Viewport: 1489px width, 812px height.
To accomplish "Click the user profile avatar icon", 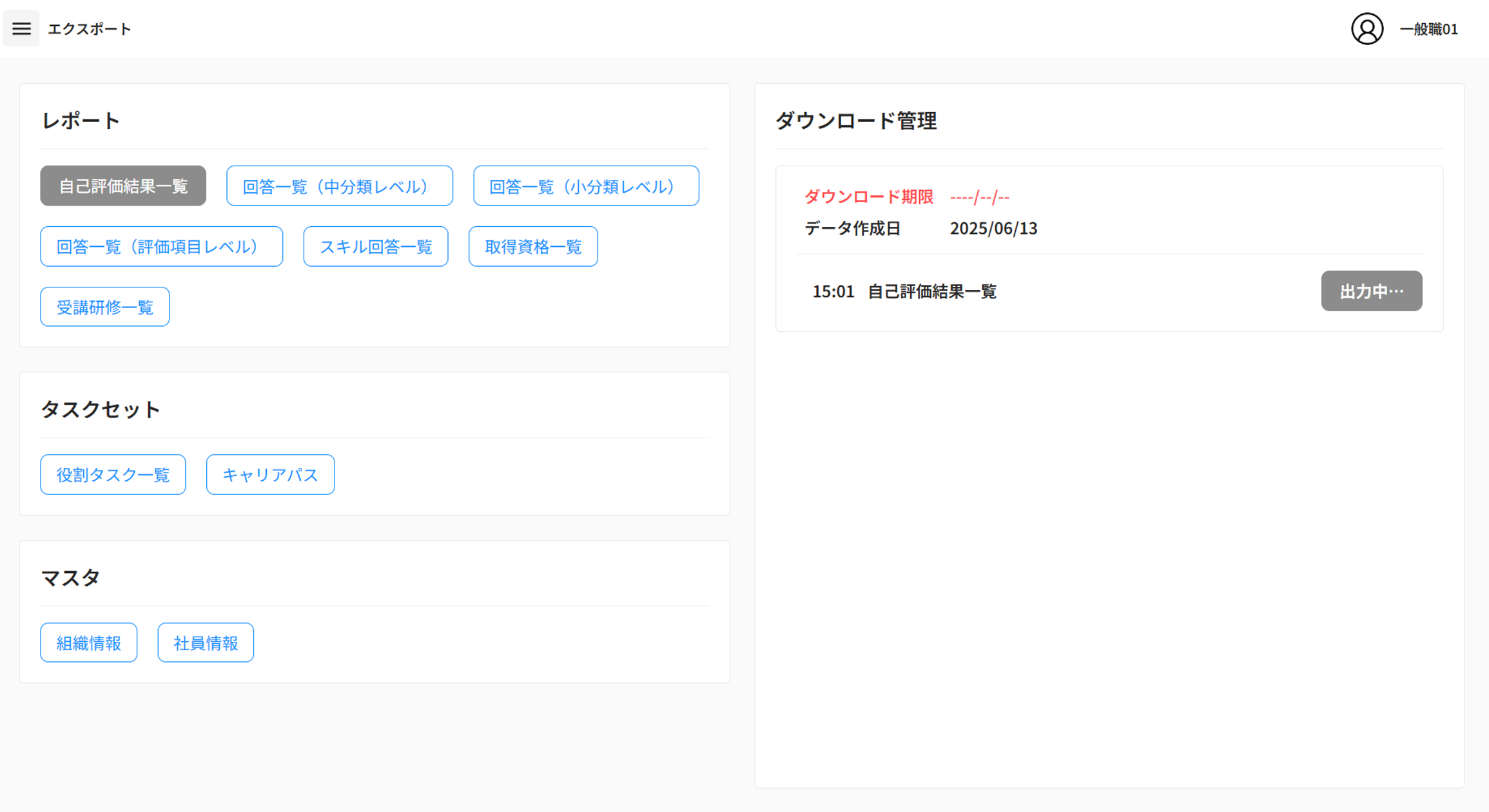I will (x=1367, y=29).
